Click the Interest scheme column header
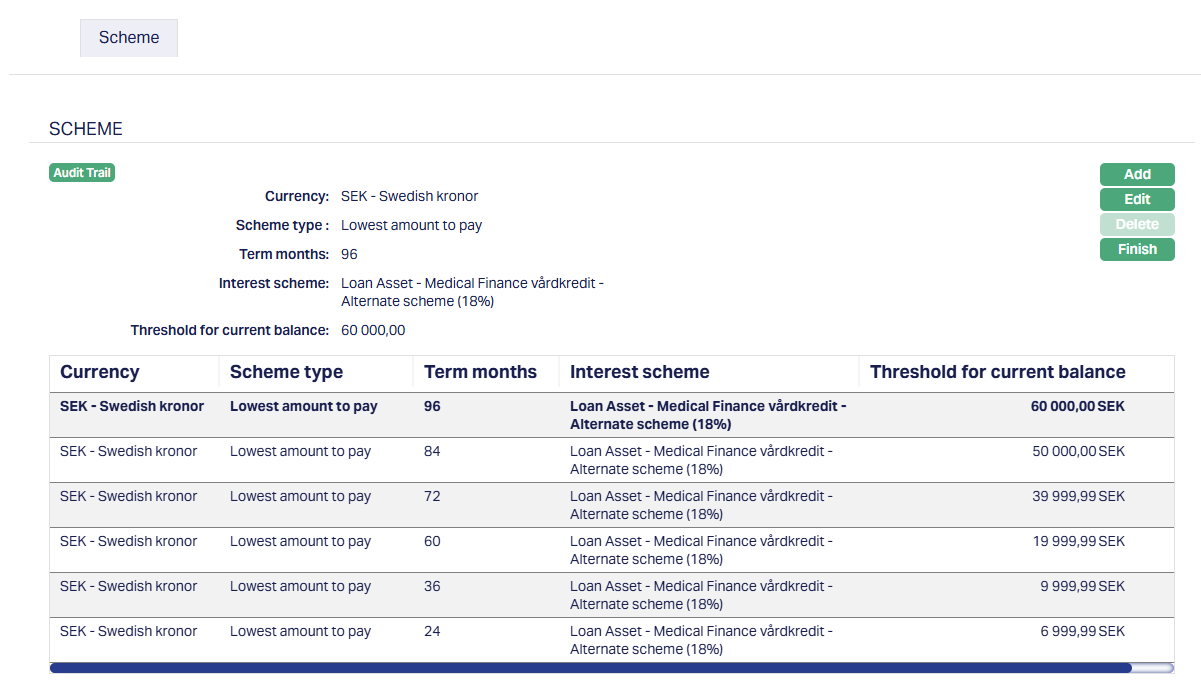The height and width of the screenshot is (688, 1201). coord(639,372)
